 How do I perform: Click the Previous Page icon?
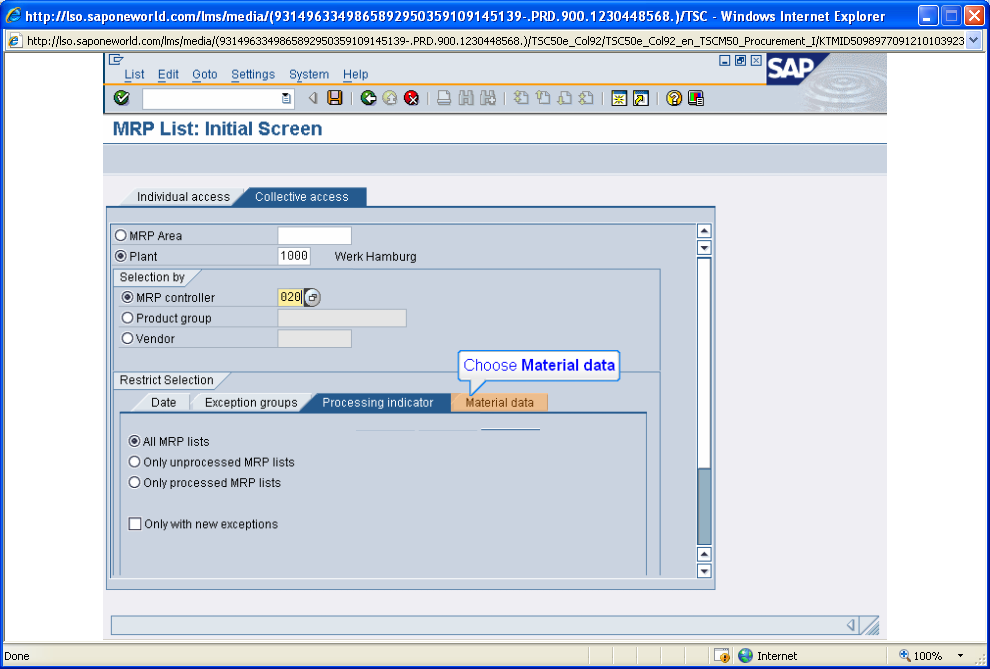click(x=543, y=98)
